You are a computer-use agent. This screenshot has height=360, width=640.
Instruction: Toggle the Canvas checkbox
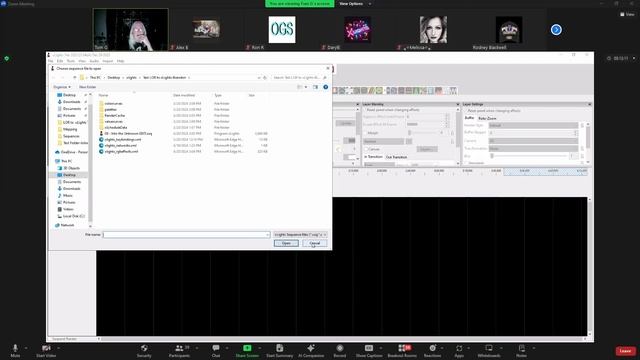click(x=366, y=149)
